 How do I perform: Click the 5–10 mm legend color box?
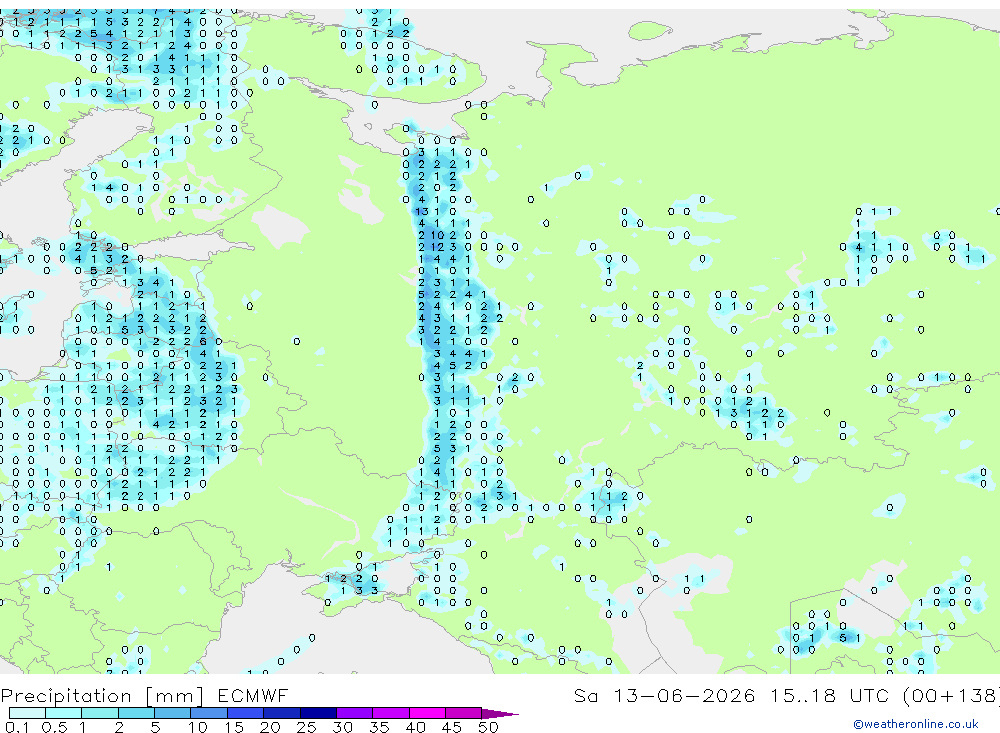(173, 713)
